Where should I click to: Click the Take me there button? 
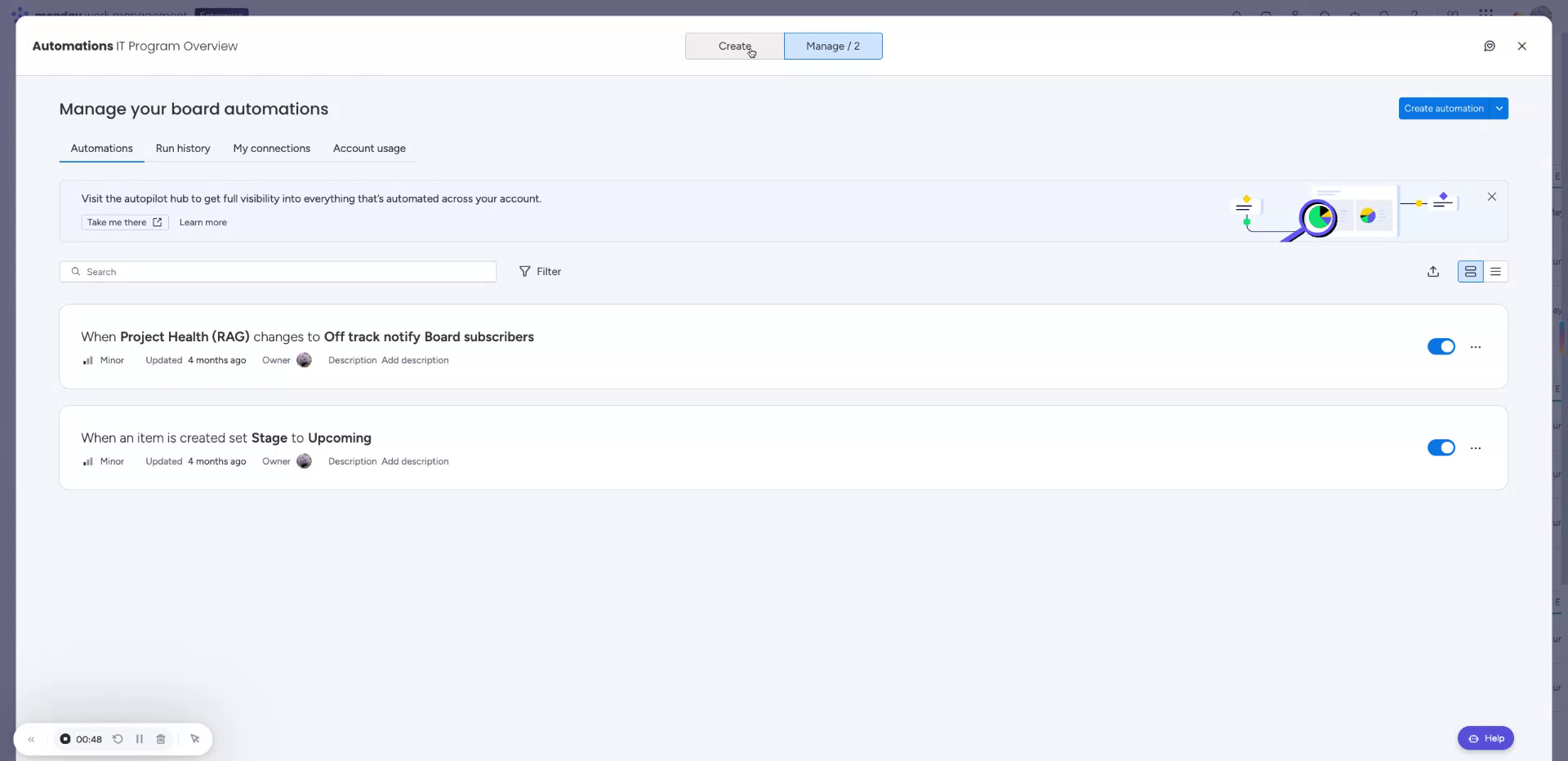[x=124, y=221]
